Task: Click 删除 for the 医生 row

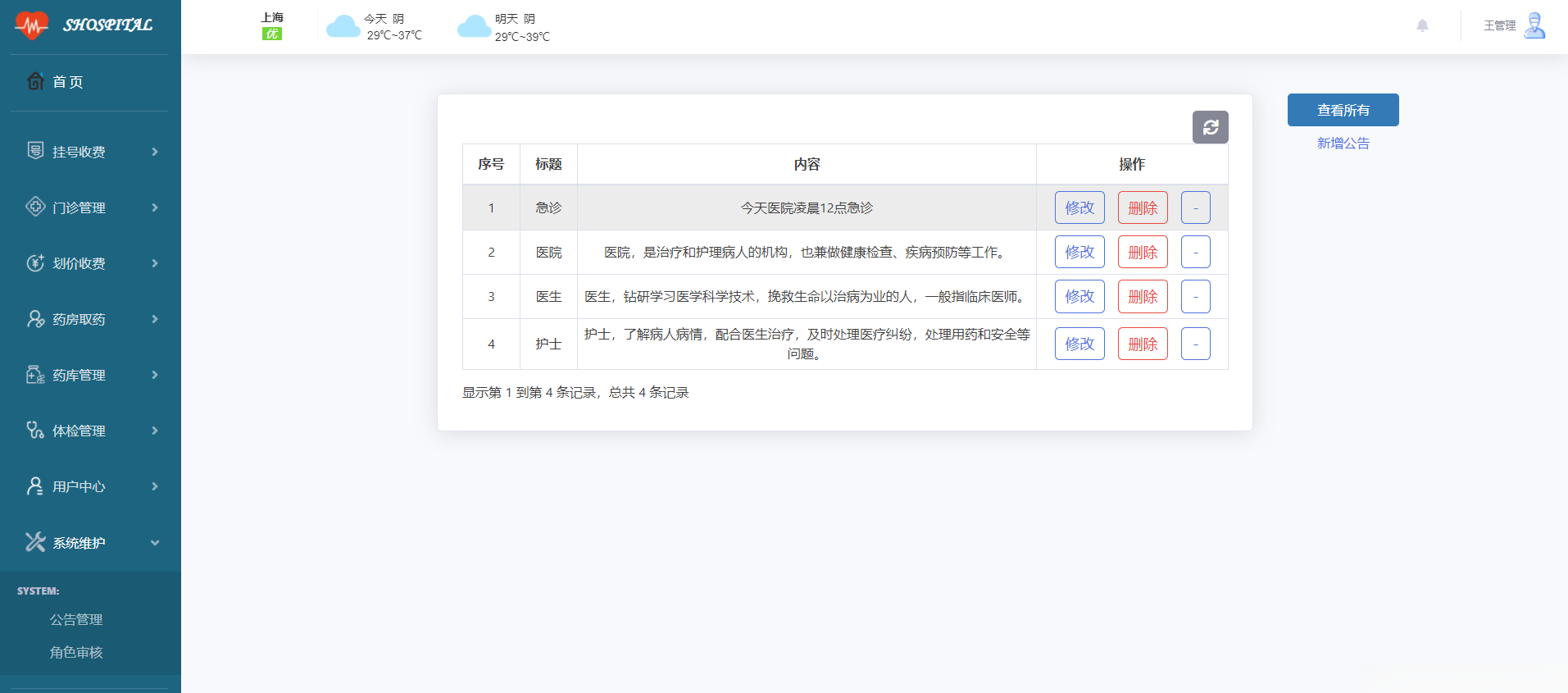Action: 1143,296
